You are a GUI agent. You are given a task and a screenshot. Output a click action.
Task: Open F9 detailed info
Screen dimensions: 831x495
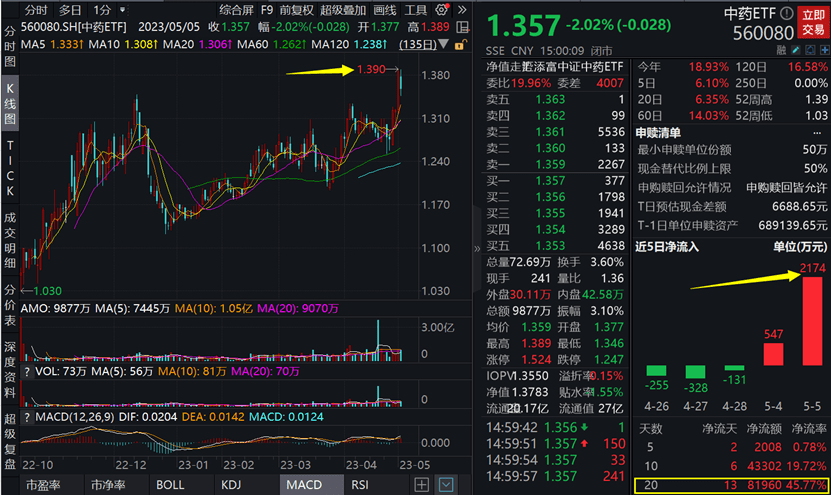[x=267, y=10]
